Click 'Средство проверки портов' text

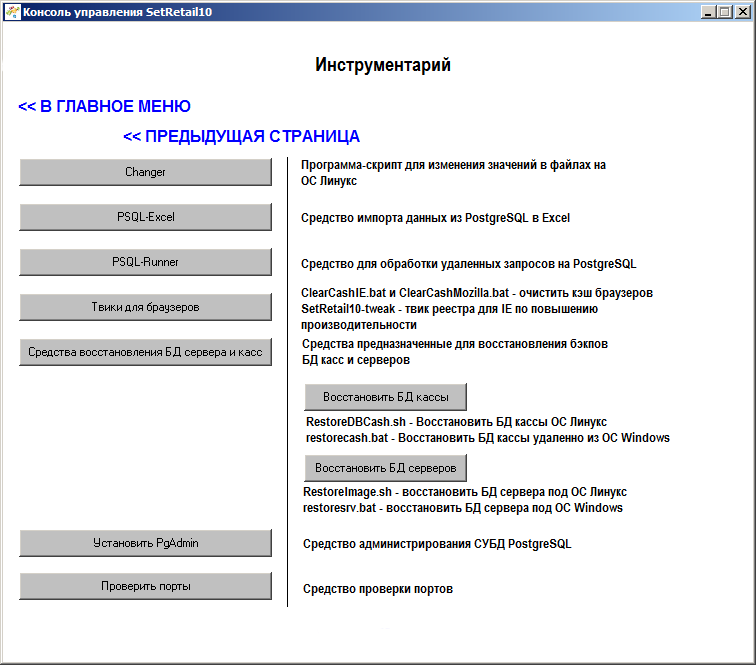click(x=378, y=589)
